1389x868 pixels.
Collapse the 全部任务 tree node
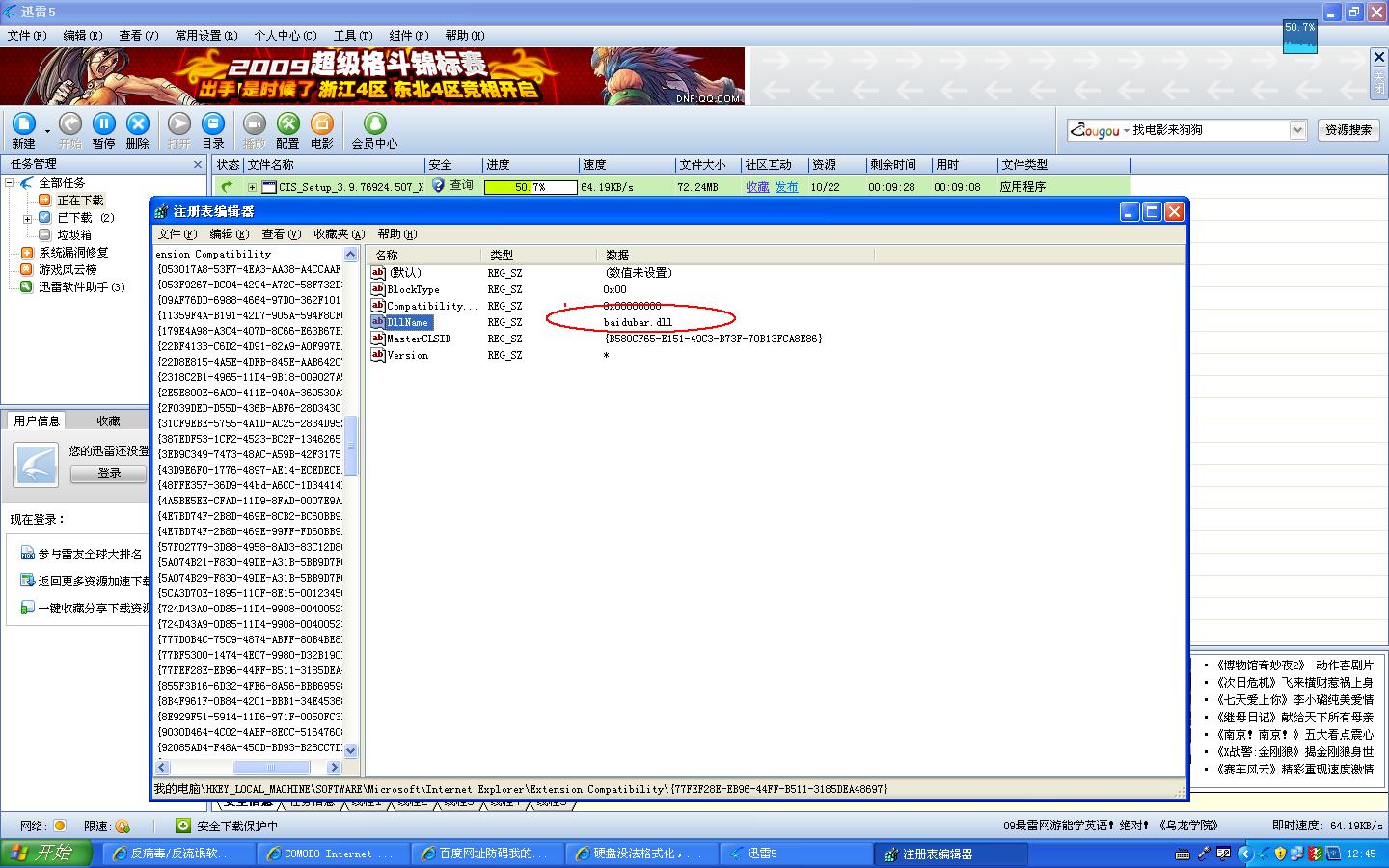[10, 182]
